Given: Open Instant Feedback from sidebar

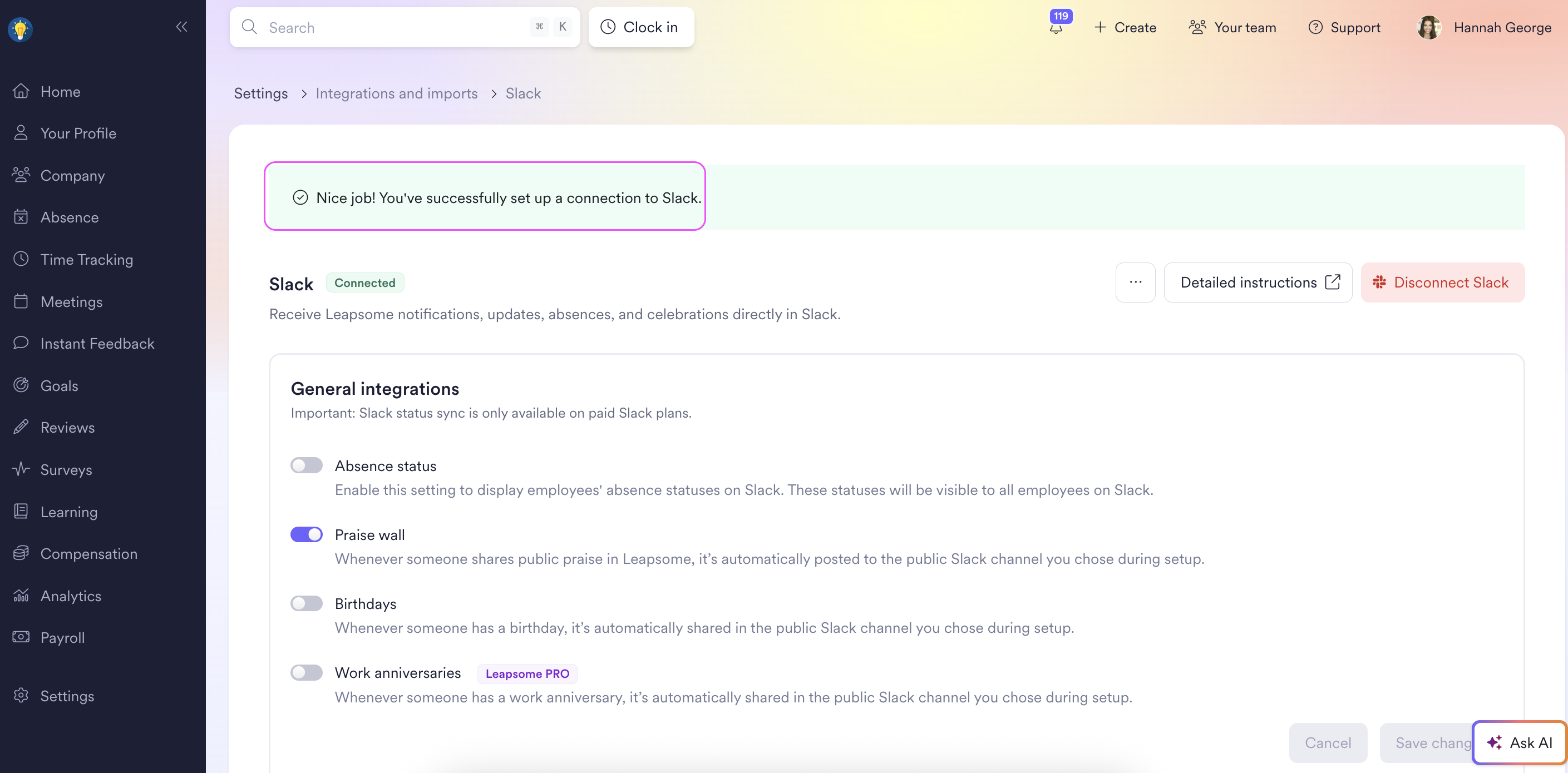Looking at the screenshot, I should click(x=97, y=343).
